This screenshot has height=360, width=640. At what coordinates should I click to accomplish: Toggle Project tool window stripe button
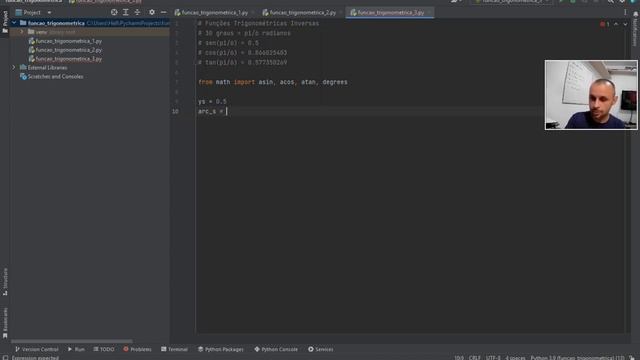point(5,22)
